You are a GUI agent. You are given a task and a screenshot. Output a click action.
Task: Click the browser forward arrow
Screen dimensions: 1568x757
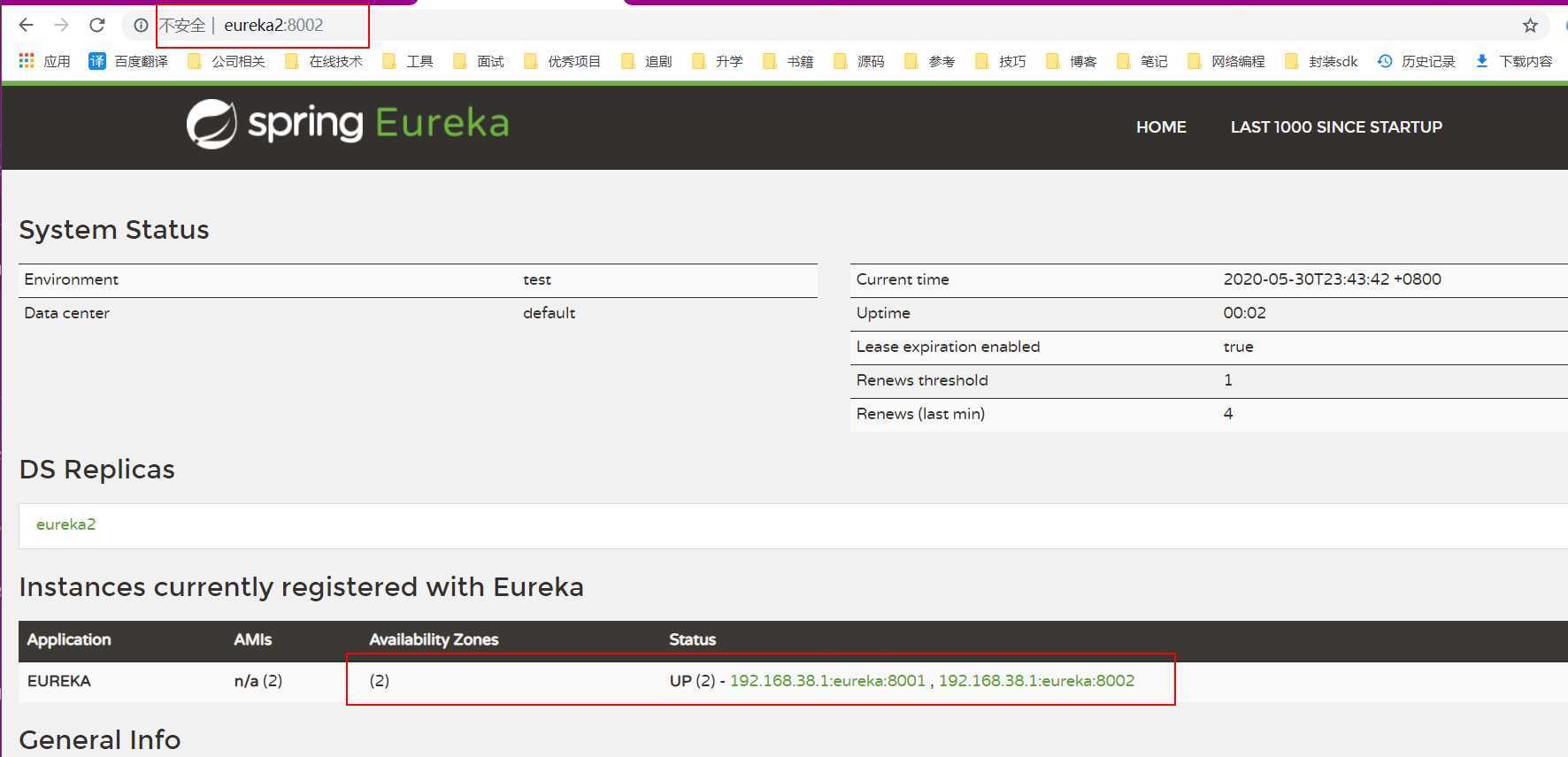click(x=61, y=26)
